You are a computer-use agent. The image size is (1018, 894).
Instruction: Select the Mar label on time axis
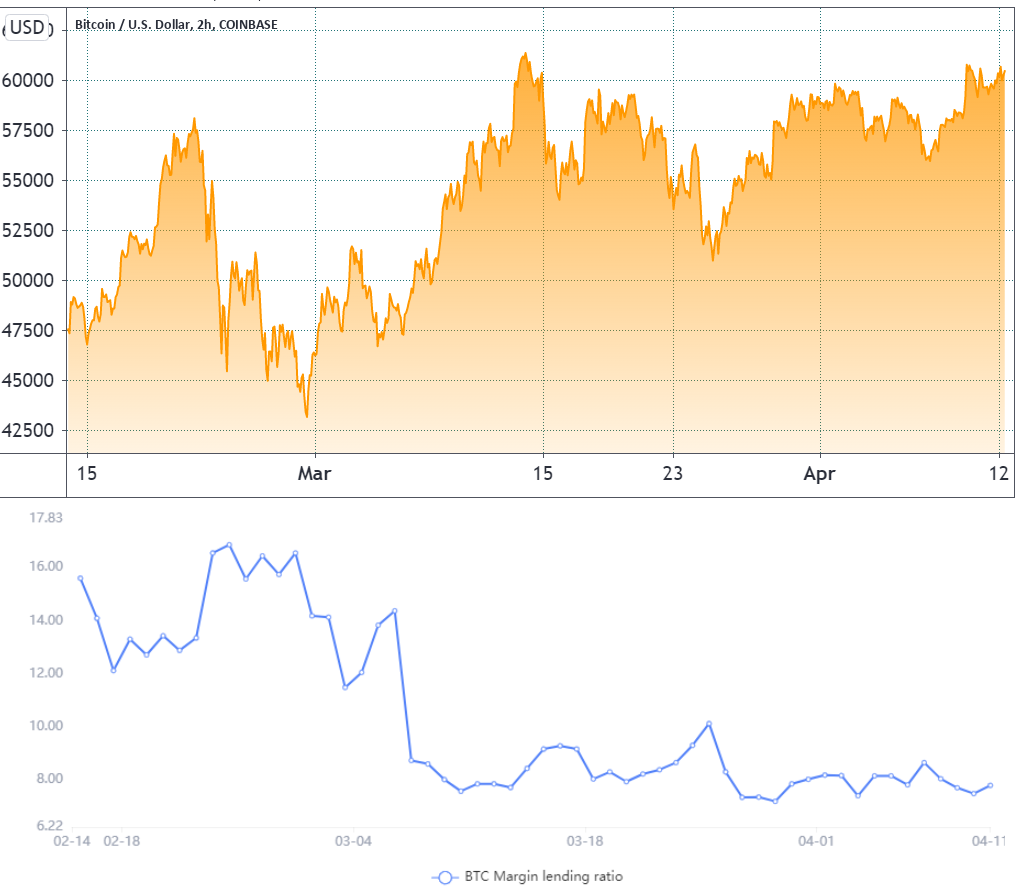click(x=314, y=473)
